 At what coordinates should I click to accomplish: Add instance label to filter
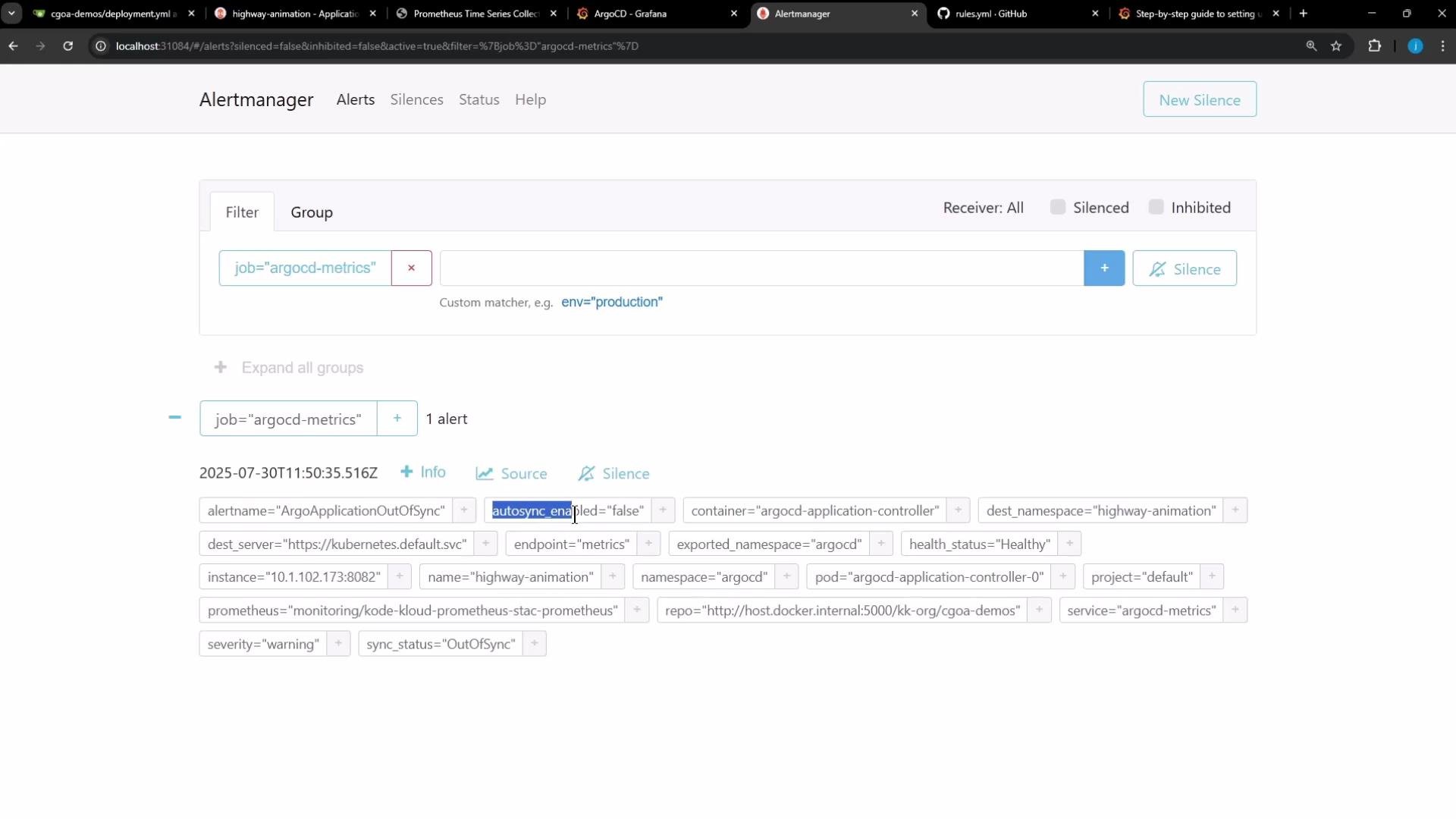tap(400, 576)
